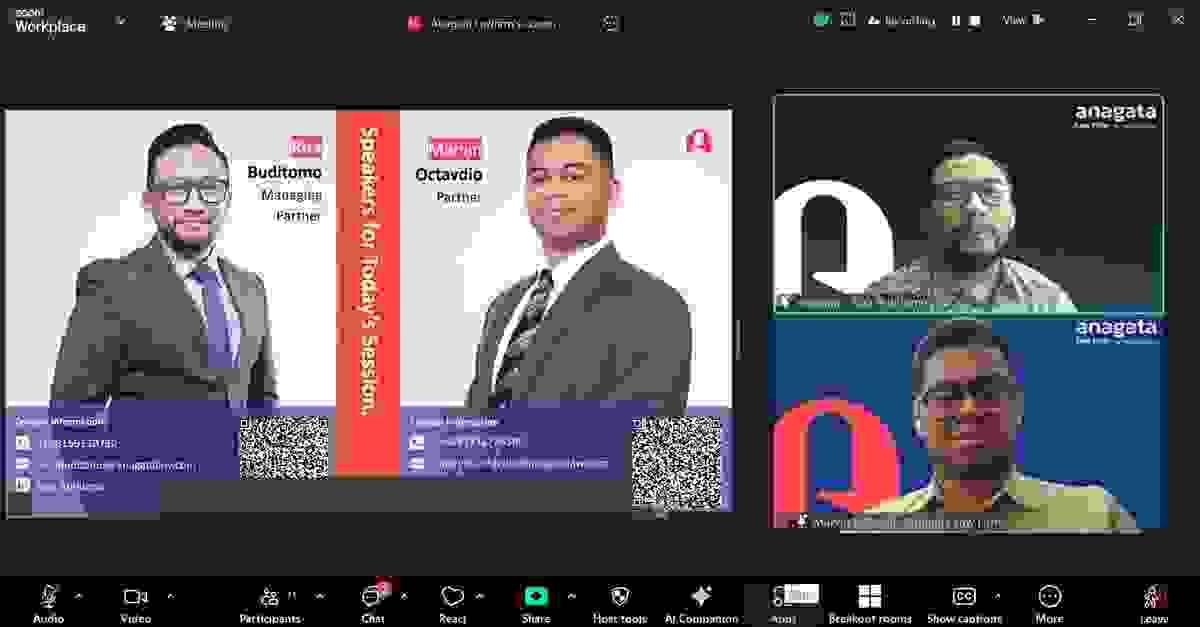Mute audio with the microphone icon

coord(48,596)
